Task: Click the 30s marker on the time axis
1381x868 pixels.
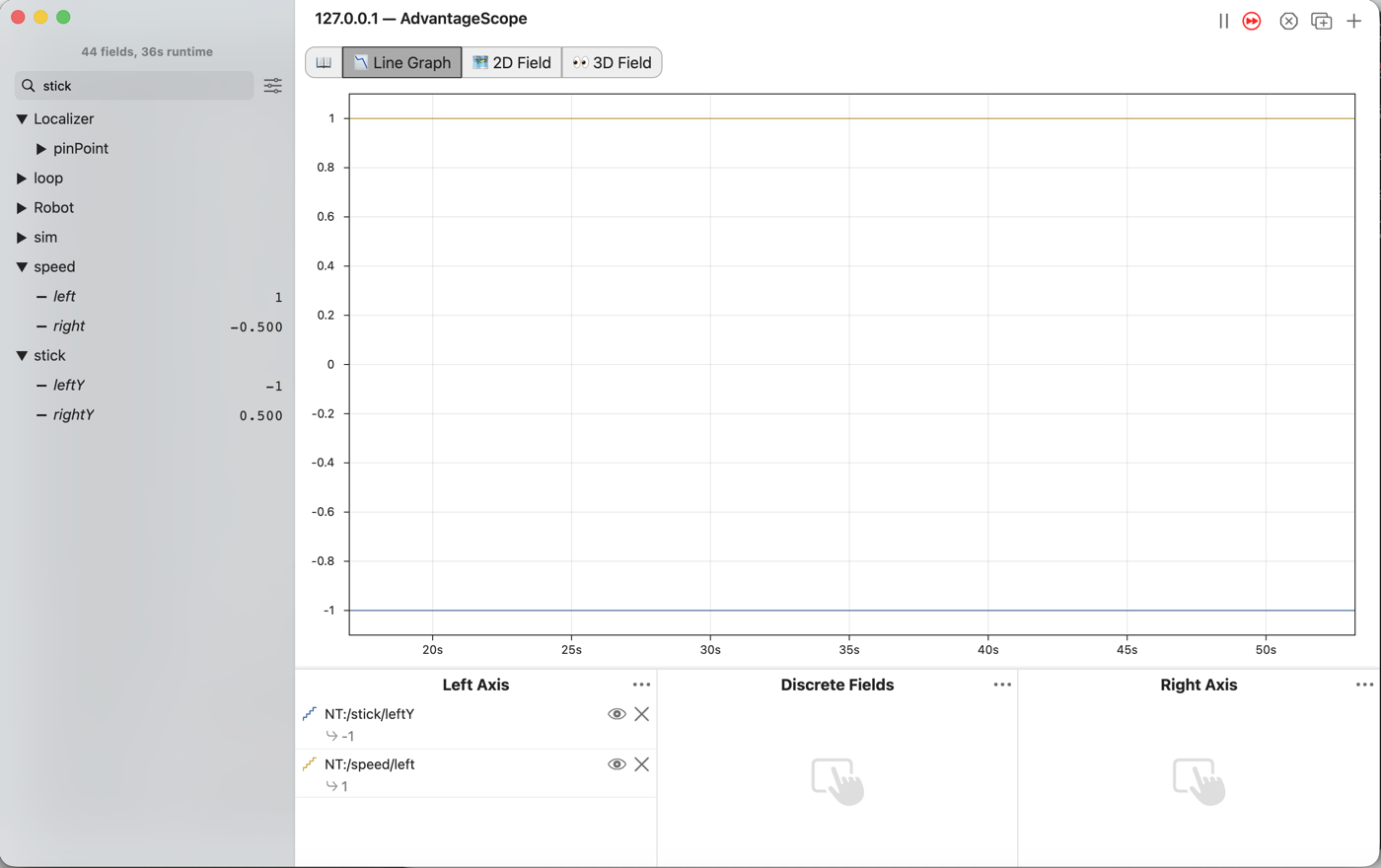Action: [710, 649]
